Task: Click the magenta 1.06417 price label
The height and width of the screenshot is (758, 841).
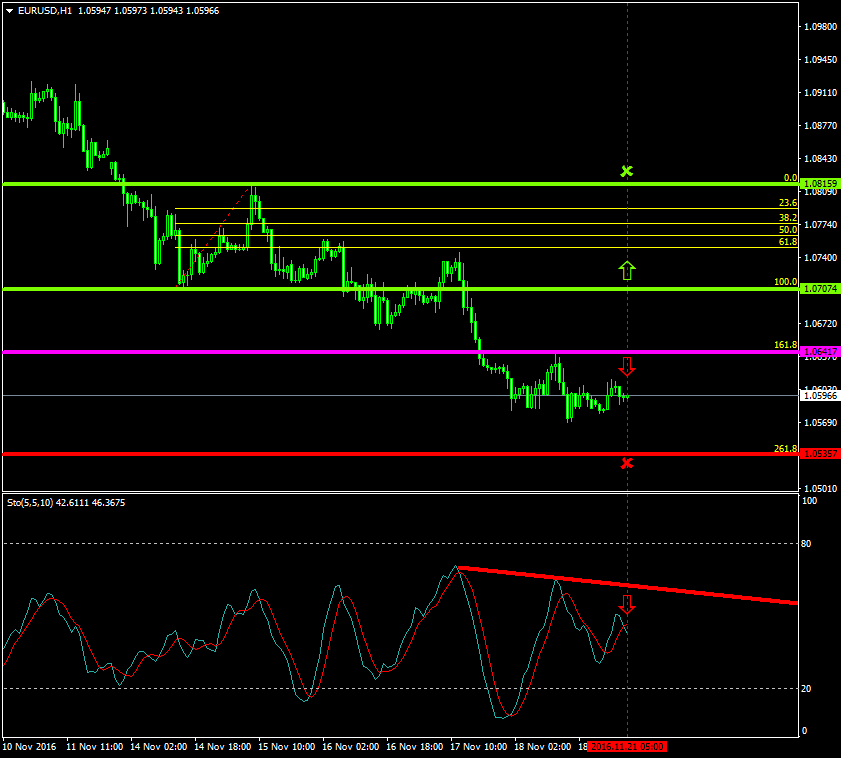Action: 820,352
